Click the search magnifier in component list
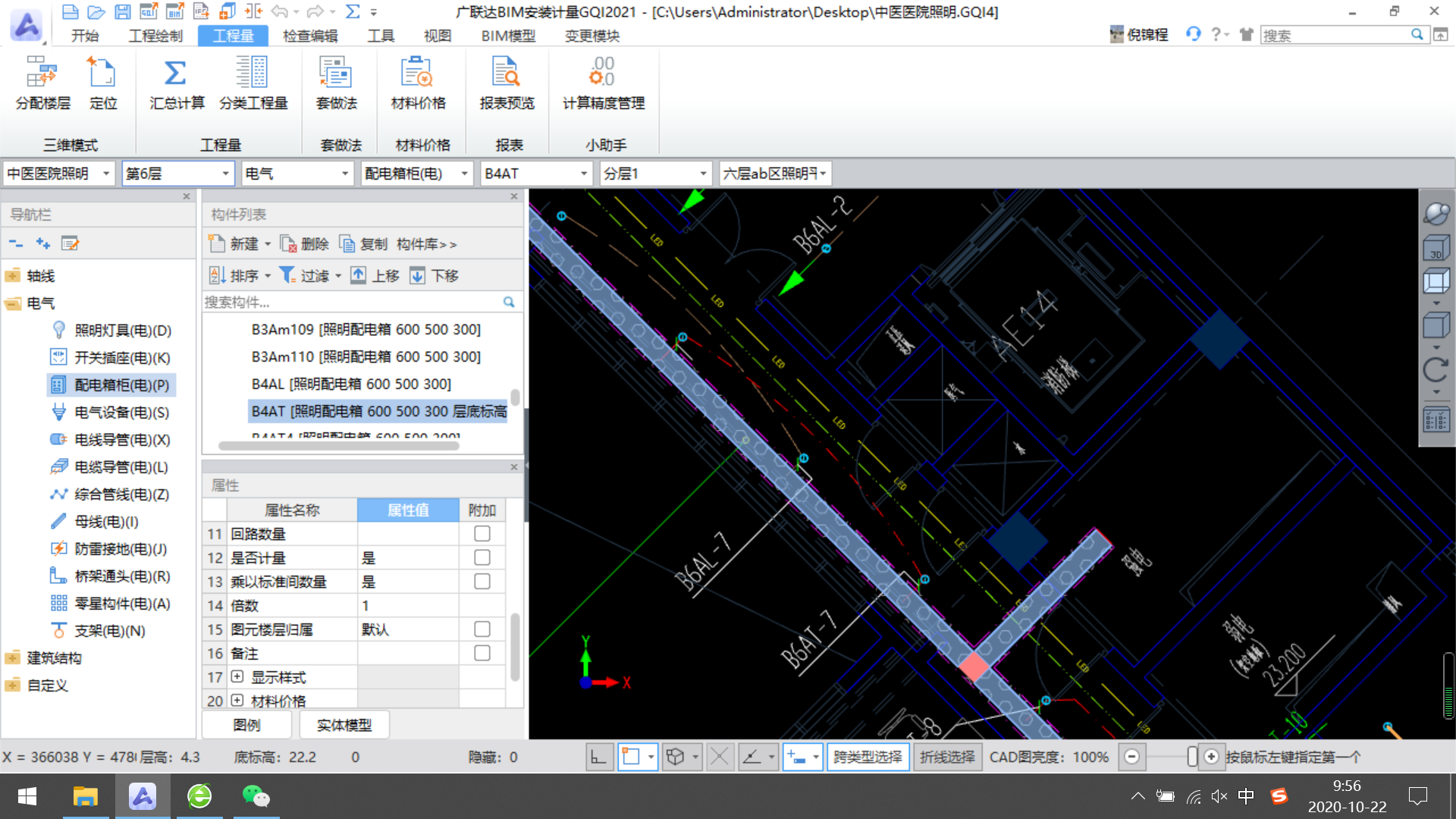The height and width of the screenshot is (819, 1456). (x=509, y=302)
